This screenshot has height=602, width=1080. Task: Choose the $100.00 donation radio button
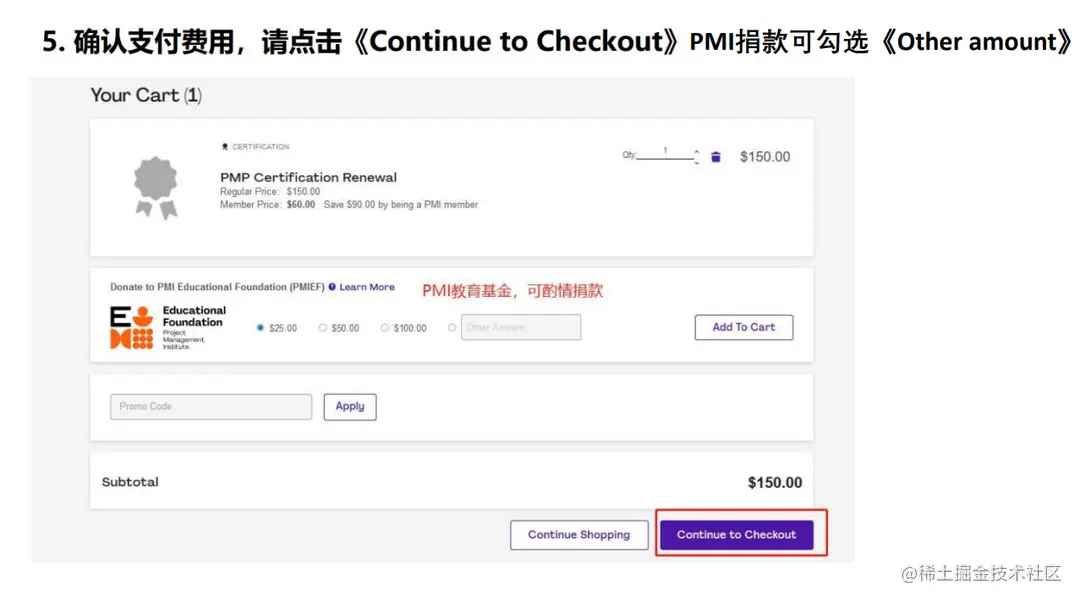click(x=384, y=328)
